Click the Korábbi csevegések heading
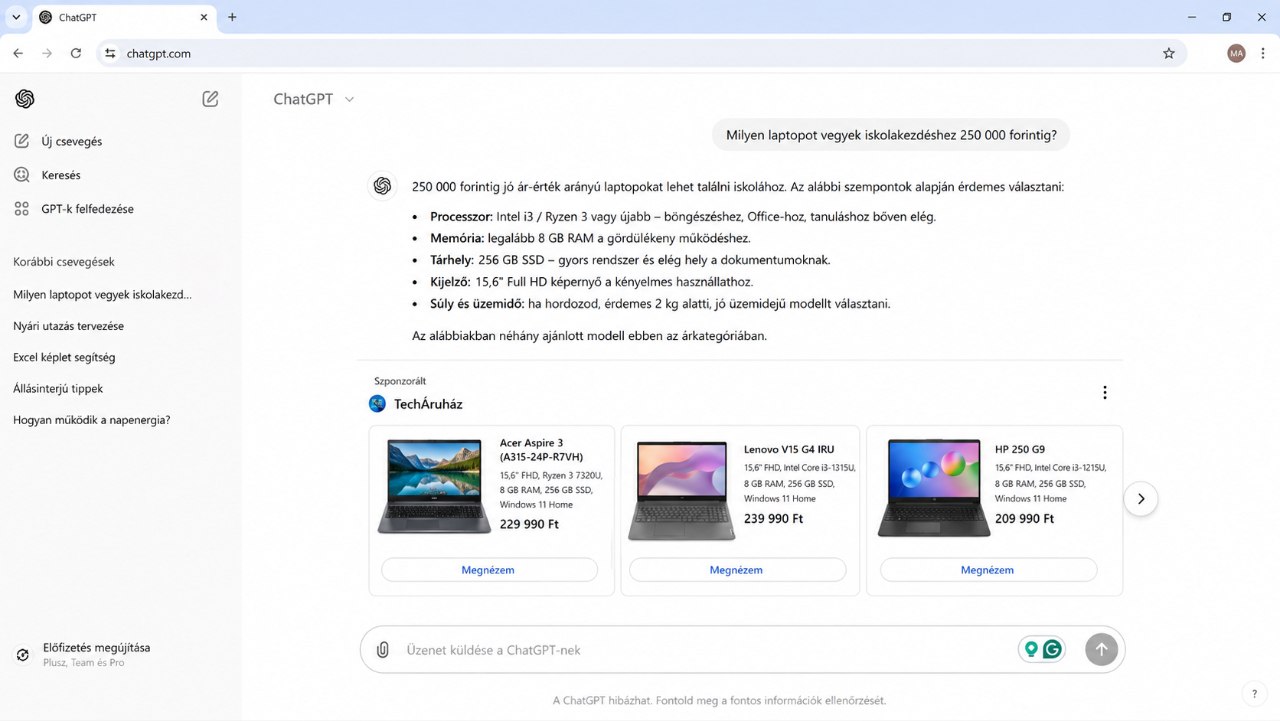 (x=64, y=262)
